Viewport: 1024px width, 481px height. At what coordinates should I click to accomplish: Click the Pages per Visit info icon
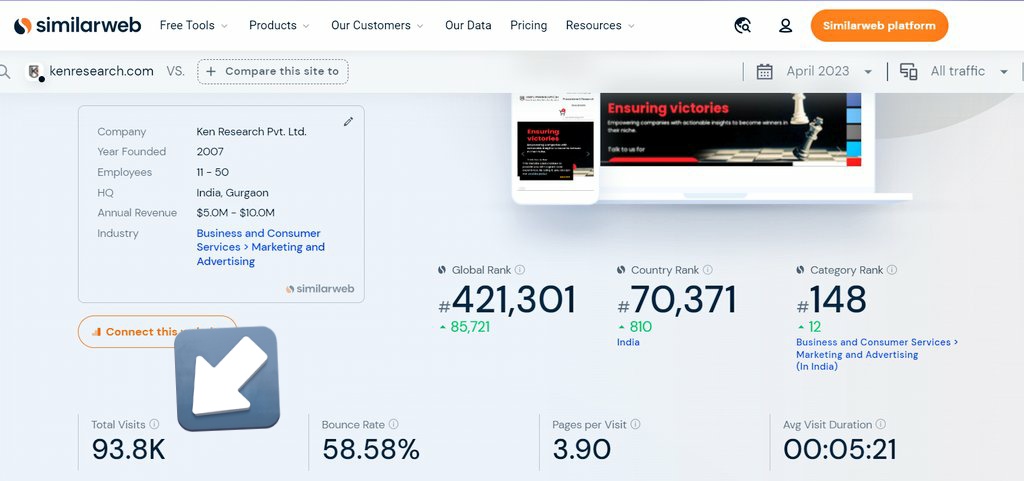(x=635, y=424)
